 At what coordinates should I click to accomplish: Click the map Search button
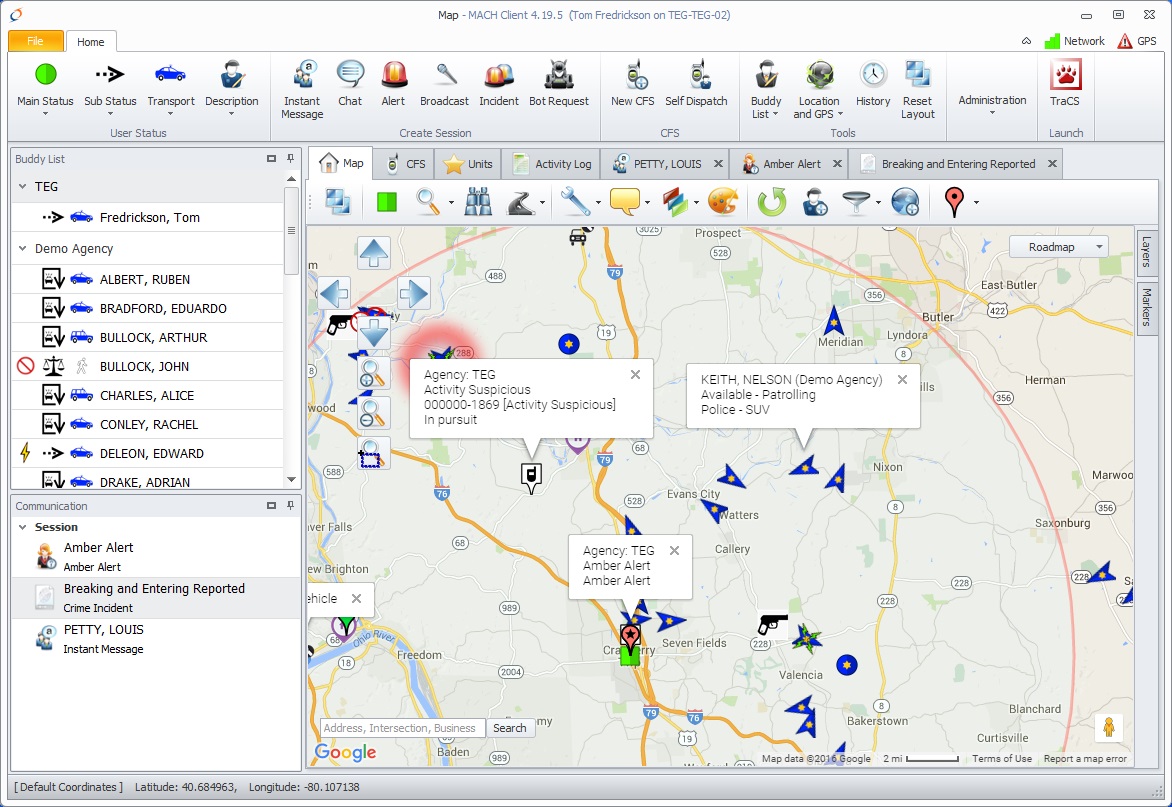[x=510, y=728]
